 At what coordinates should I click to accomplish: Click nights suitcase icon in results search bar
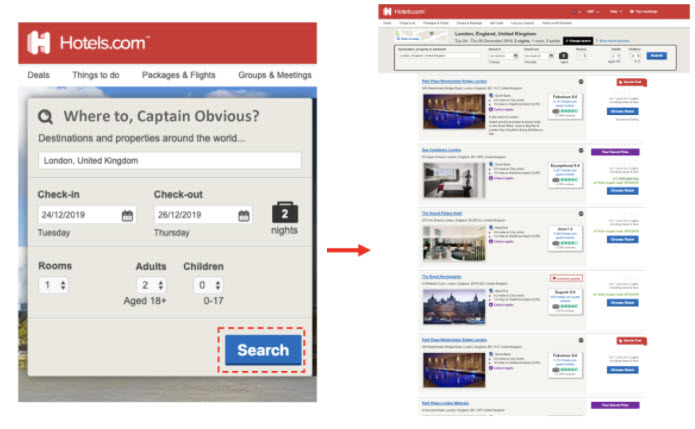pos(563,56)
